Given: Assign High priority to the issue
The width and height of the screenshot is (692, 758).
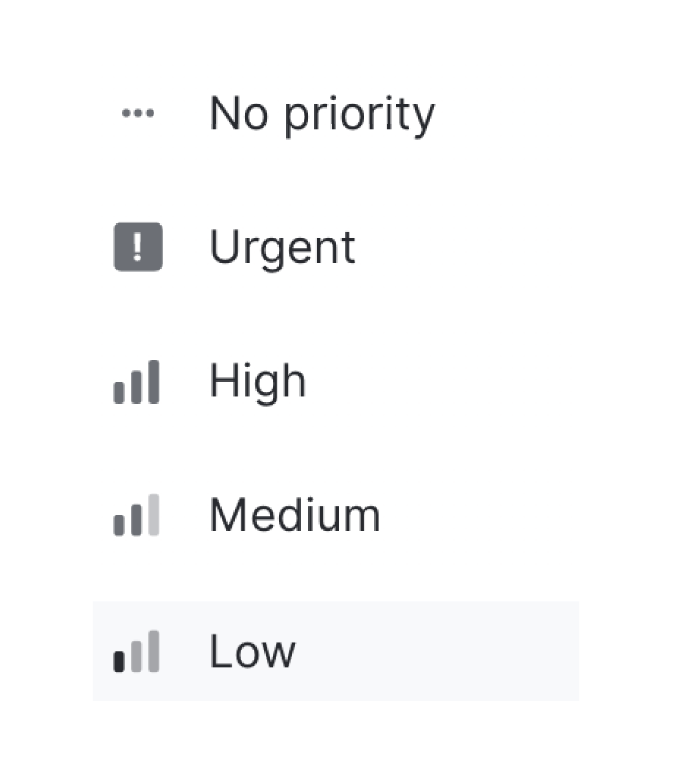Looking at the screenshot, I should point(257,382).
